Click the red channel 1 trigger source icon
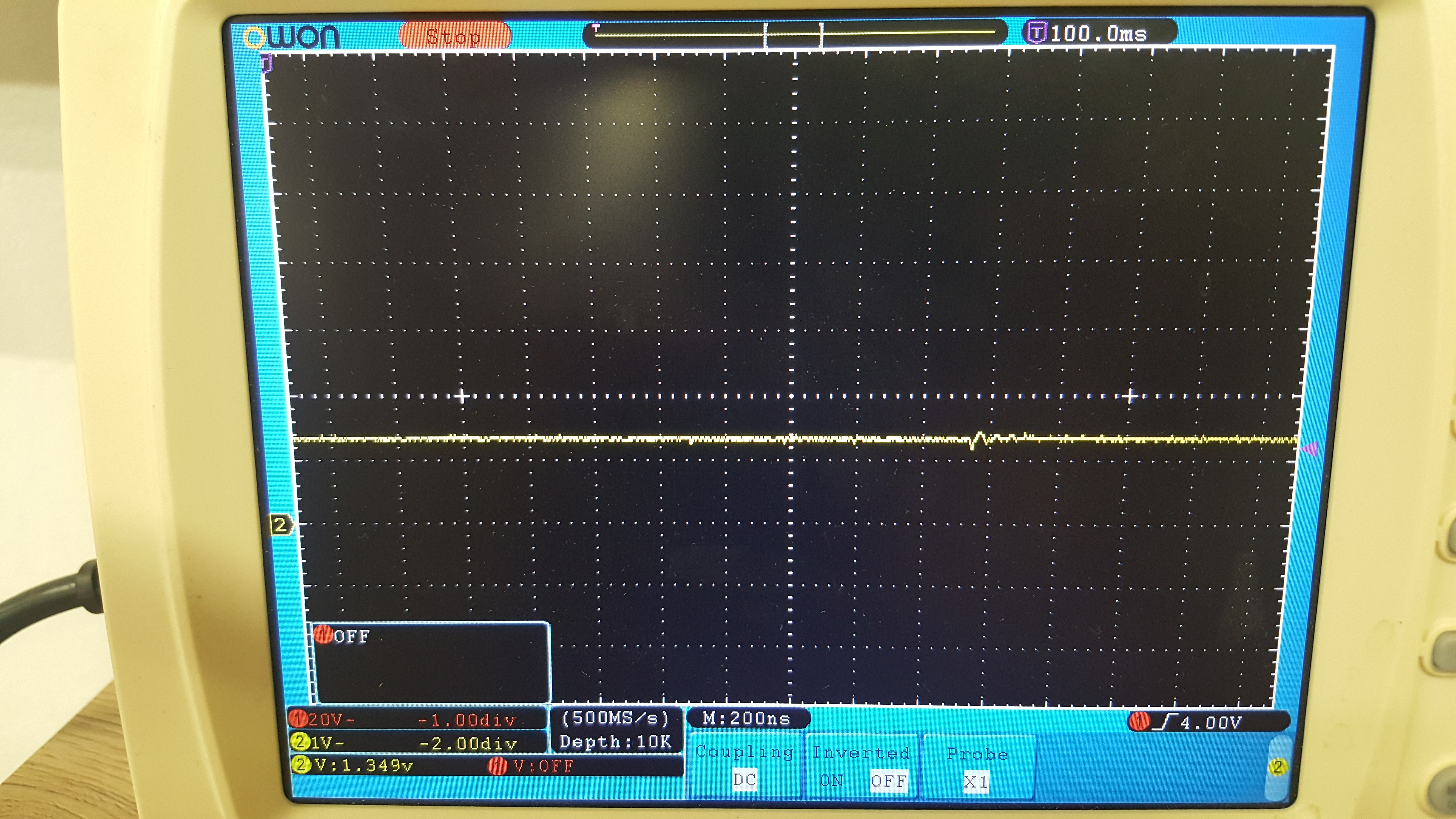 point(1139,722)
